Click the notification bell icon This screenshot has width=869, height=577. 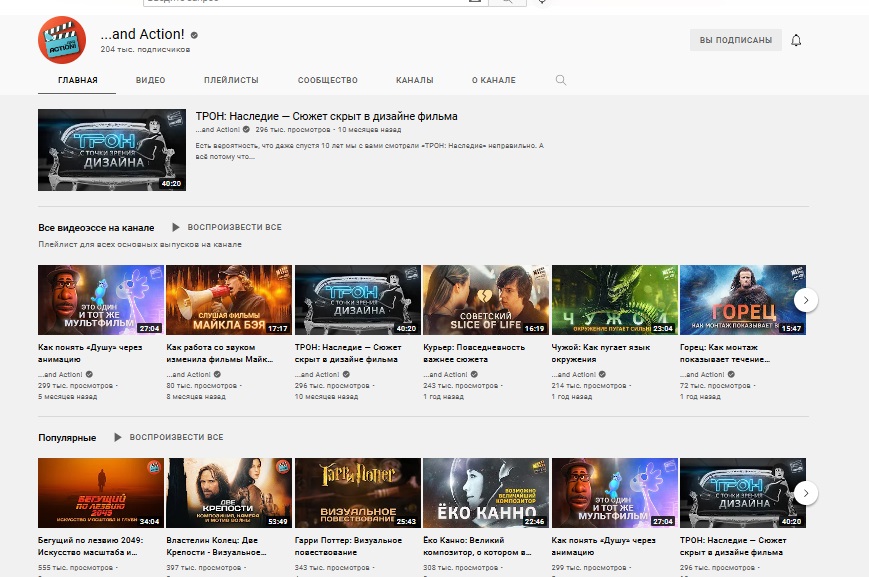pyautogui.click(x=796, y=40)
